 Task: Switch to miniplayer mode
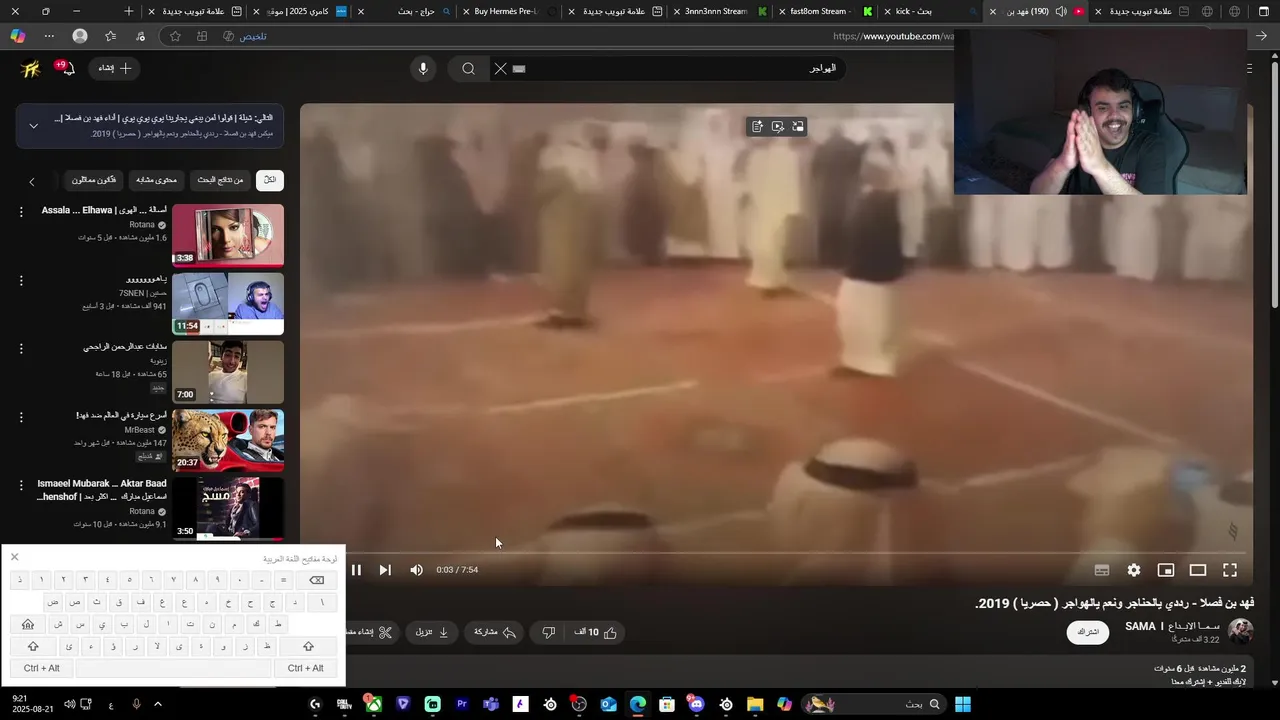pos(1166,570)
